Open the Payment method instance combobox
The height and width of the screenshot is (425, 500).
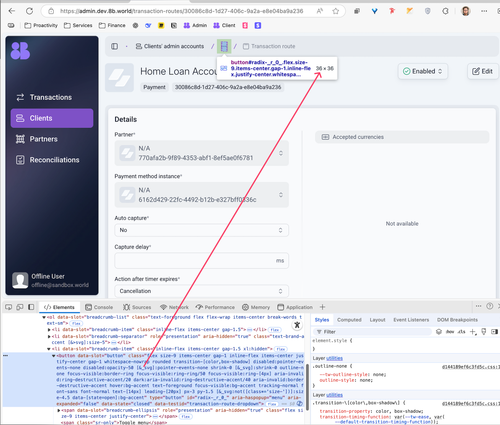tap(202, 195)
